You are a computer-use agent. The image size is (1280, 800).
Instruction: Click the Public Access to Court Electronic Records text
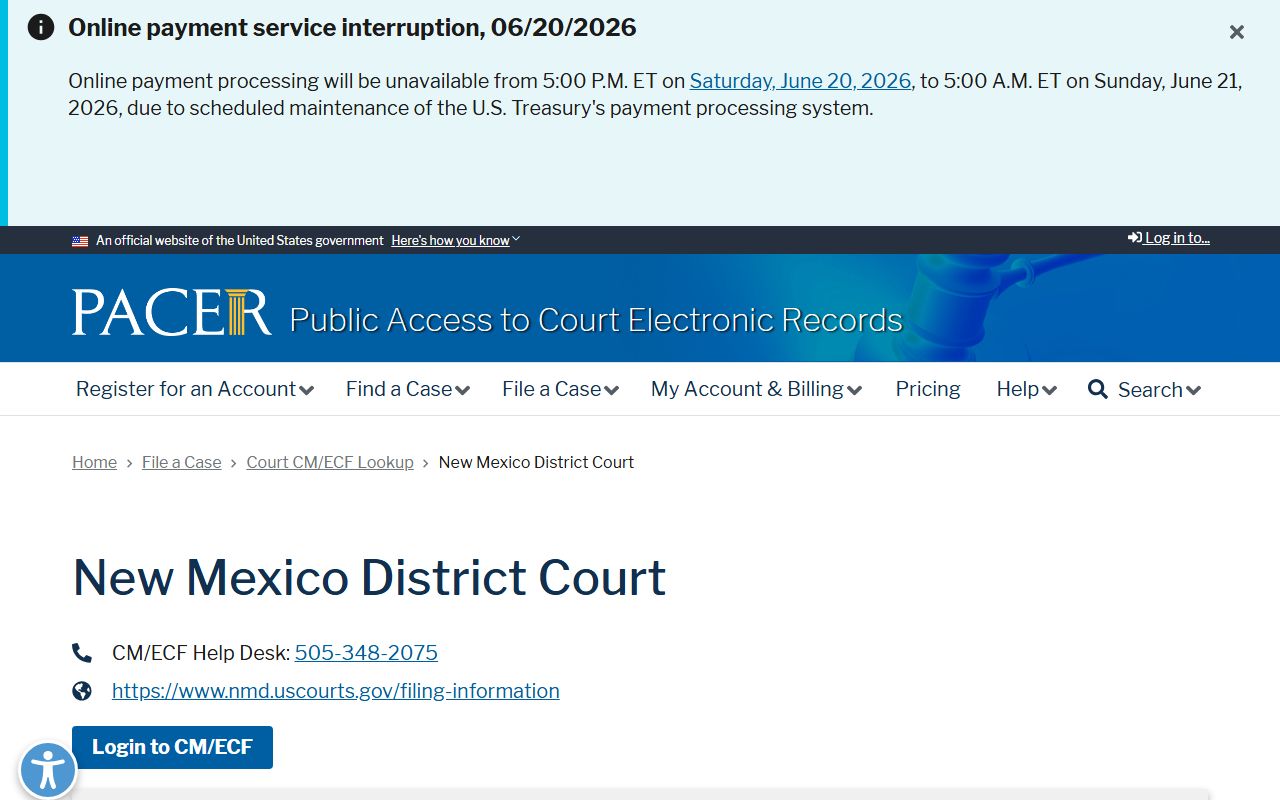(596, 320)
